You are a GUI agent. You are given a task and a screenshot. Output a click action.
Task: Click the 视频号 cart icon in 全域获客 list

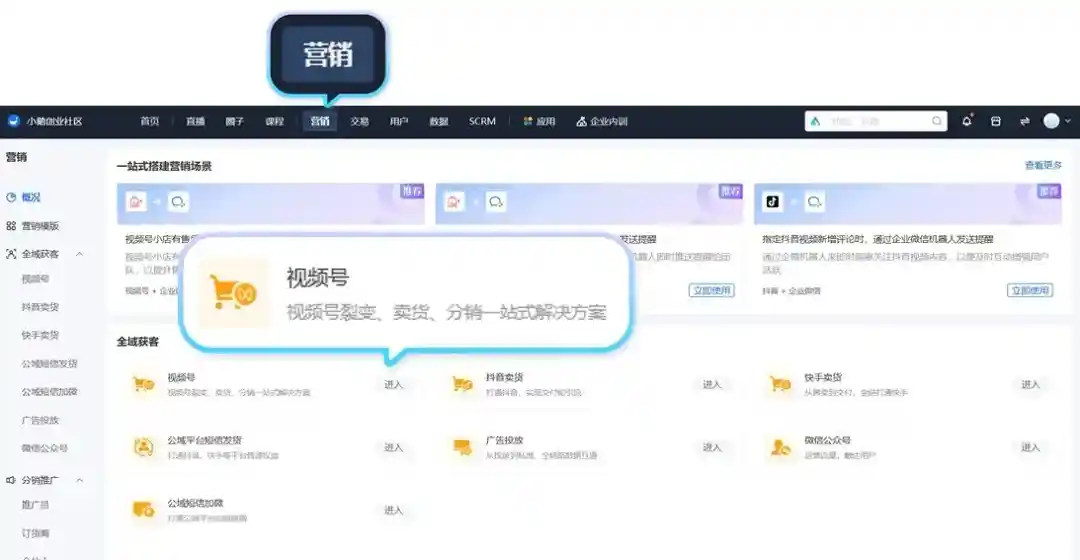(143, 384)
